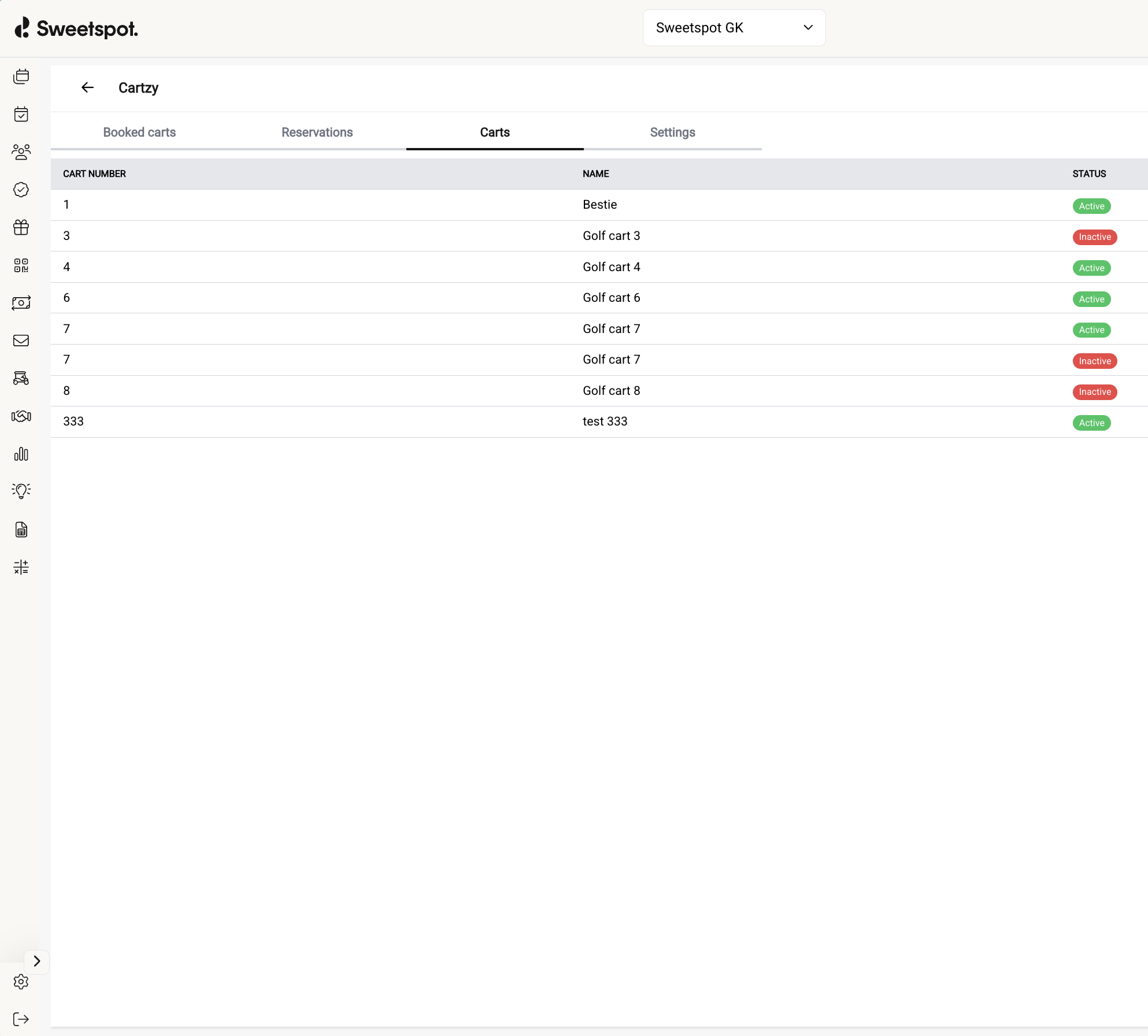Open the players group sidebar icon
The width and height of the screenshot is (1148, 1036).
(21, 152)
